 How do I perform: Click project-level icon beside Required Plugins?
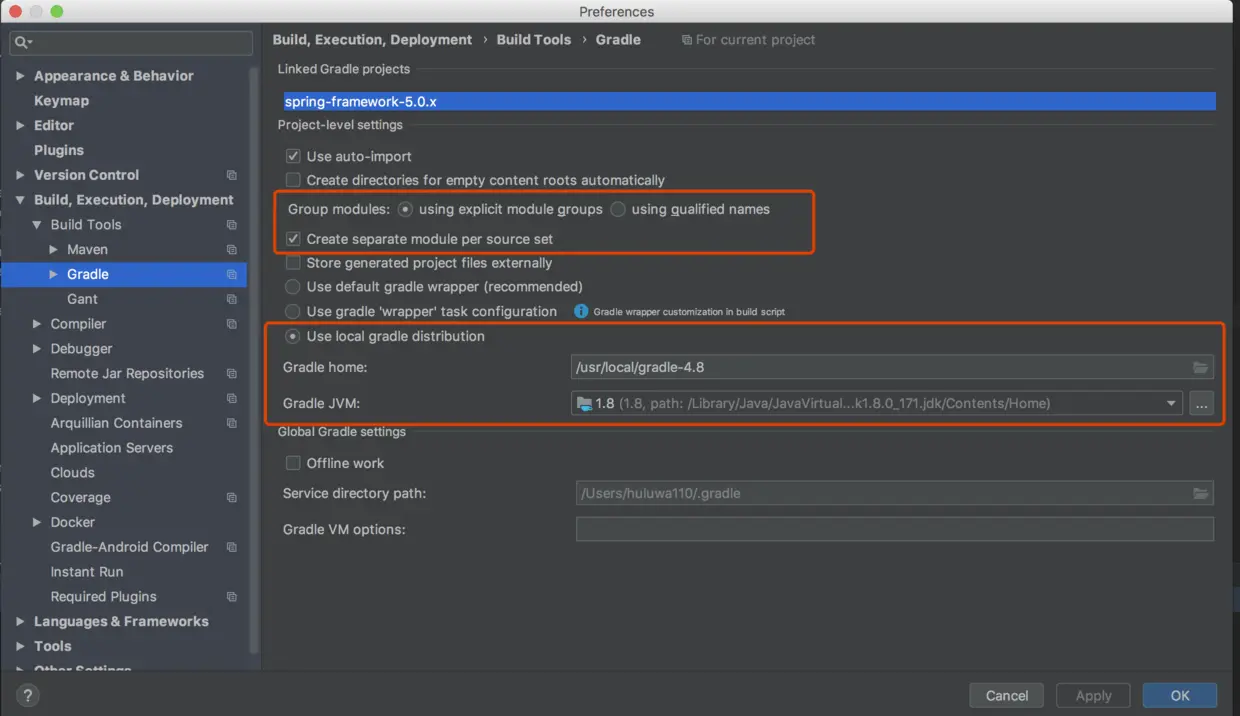(232, 597)
